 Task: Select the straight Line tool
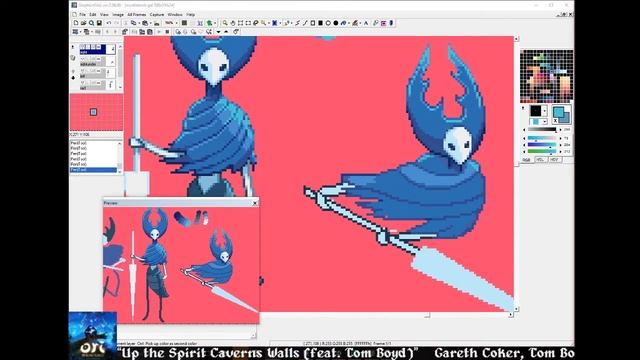tap(305, 23)
